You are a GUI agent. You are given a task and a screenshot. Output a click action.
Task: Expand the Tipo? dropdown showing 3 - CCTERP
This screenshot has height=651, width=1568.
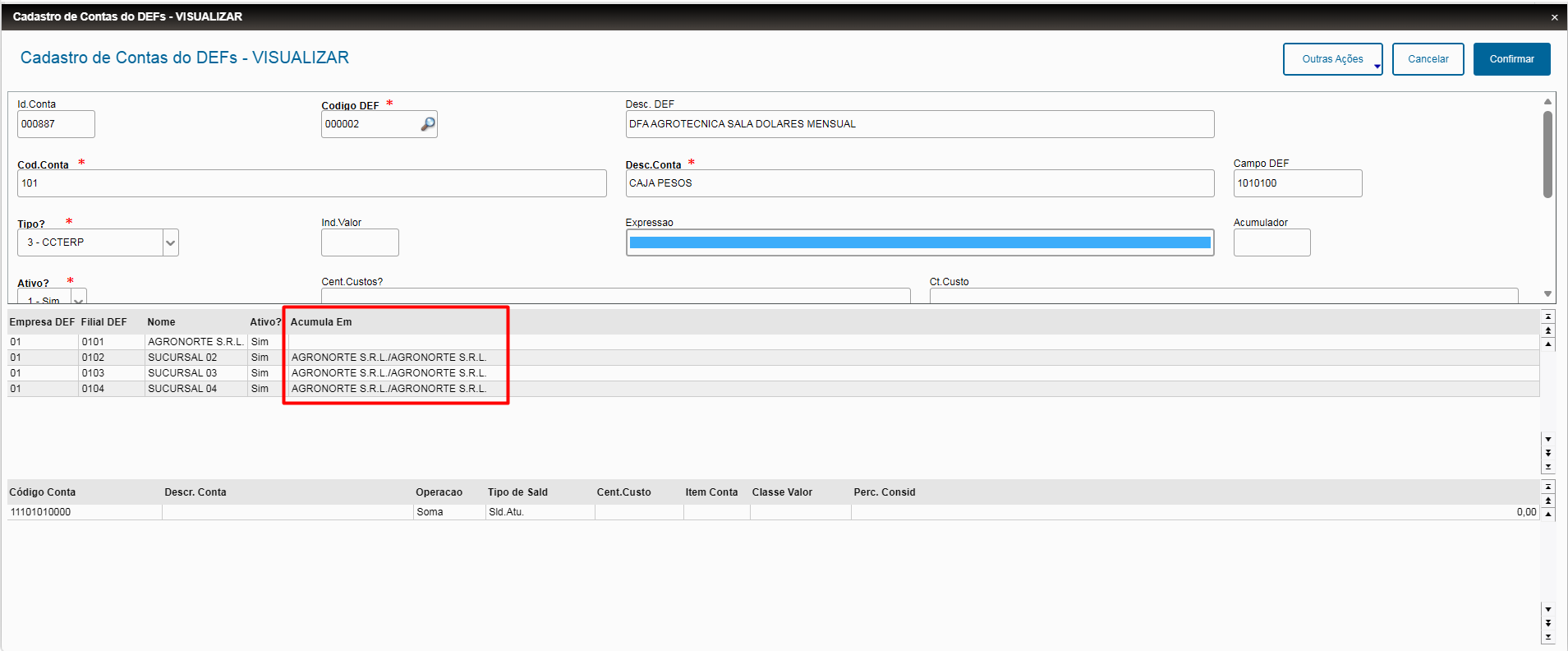coord(170,242)
